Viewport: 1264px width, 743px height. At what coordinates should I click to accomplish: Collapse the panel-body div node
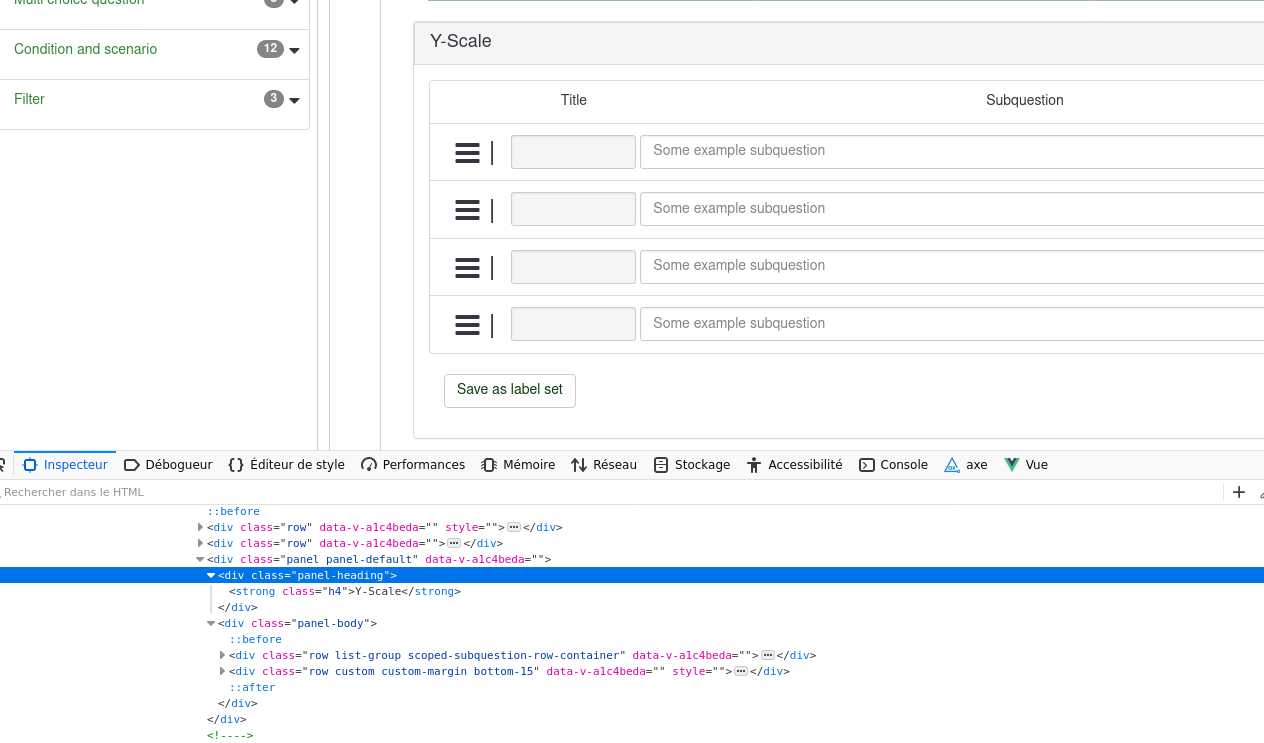211,624
